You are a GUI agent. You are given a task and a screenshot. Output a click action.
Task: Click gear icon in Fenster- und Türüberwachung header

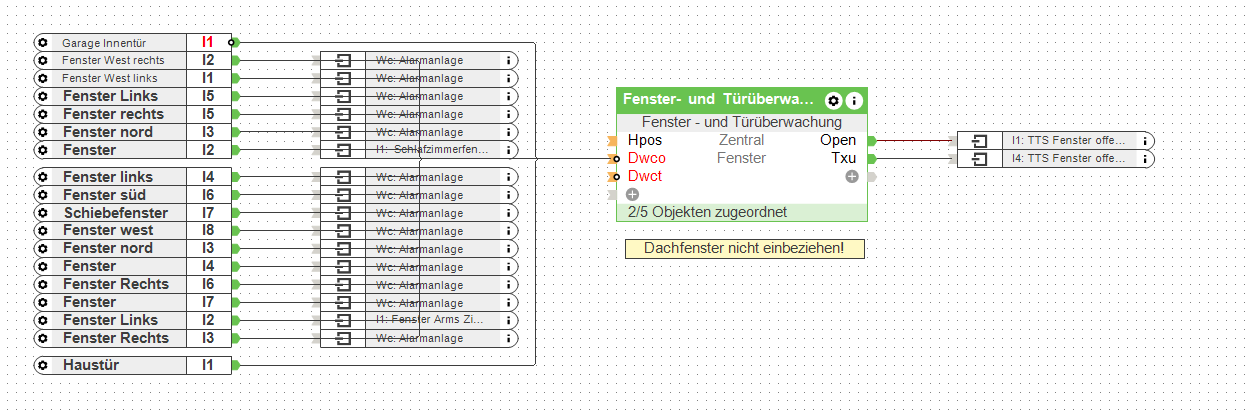pos(834,101)
